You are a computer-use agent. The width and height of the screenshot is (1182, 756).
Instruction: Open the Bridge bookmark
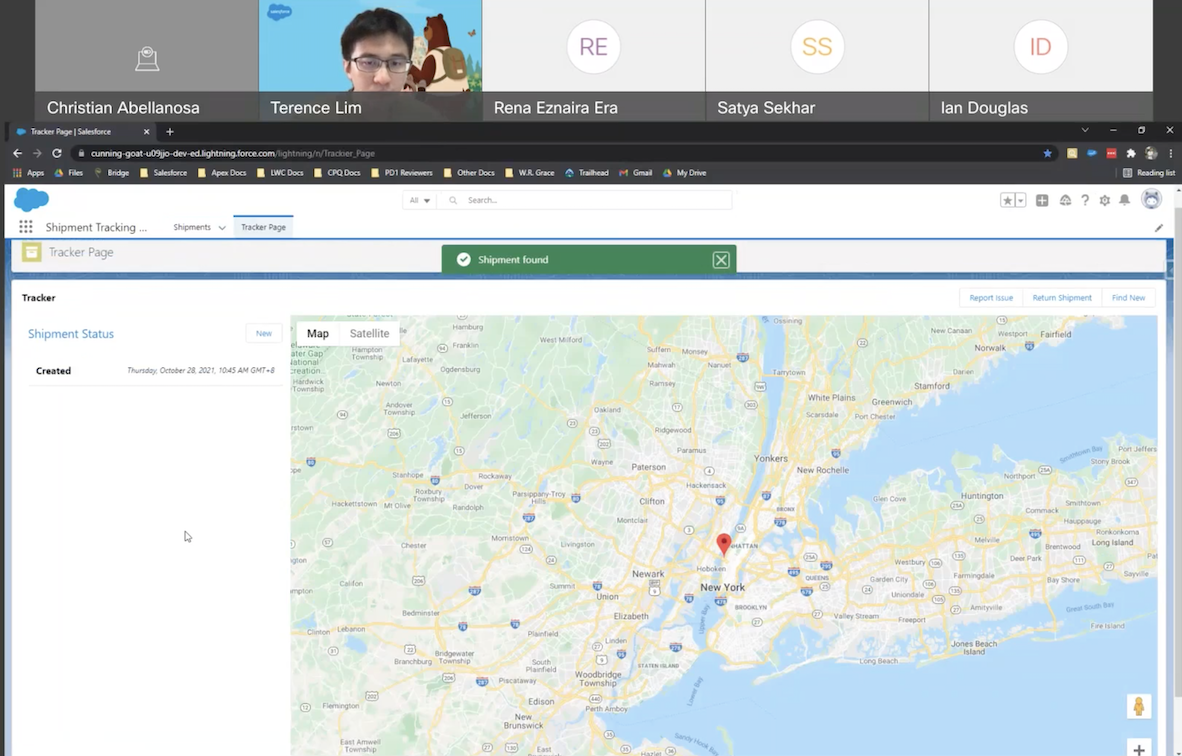coord(111,173)
